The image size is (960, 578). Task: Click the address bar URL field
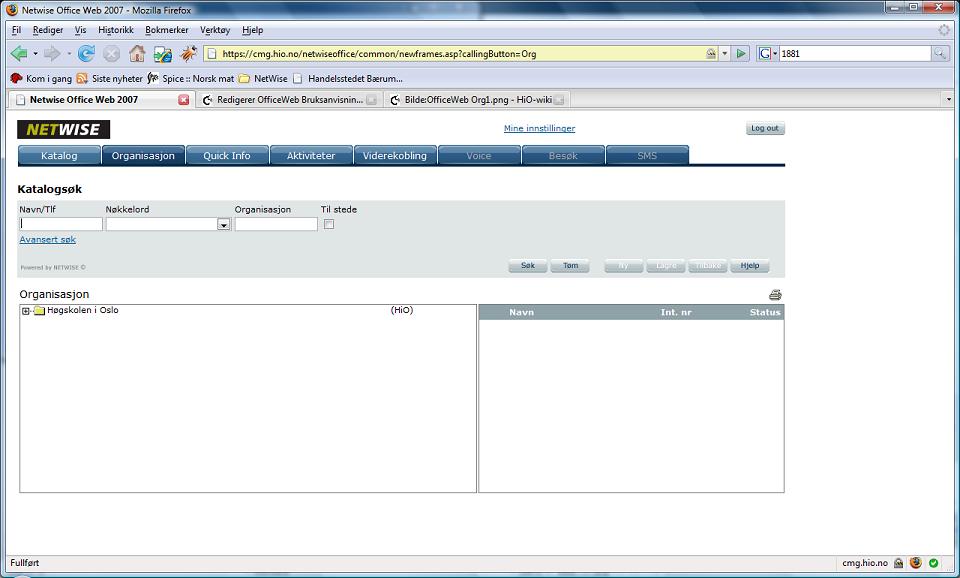(462, 54)
